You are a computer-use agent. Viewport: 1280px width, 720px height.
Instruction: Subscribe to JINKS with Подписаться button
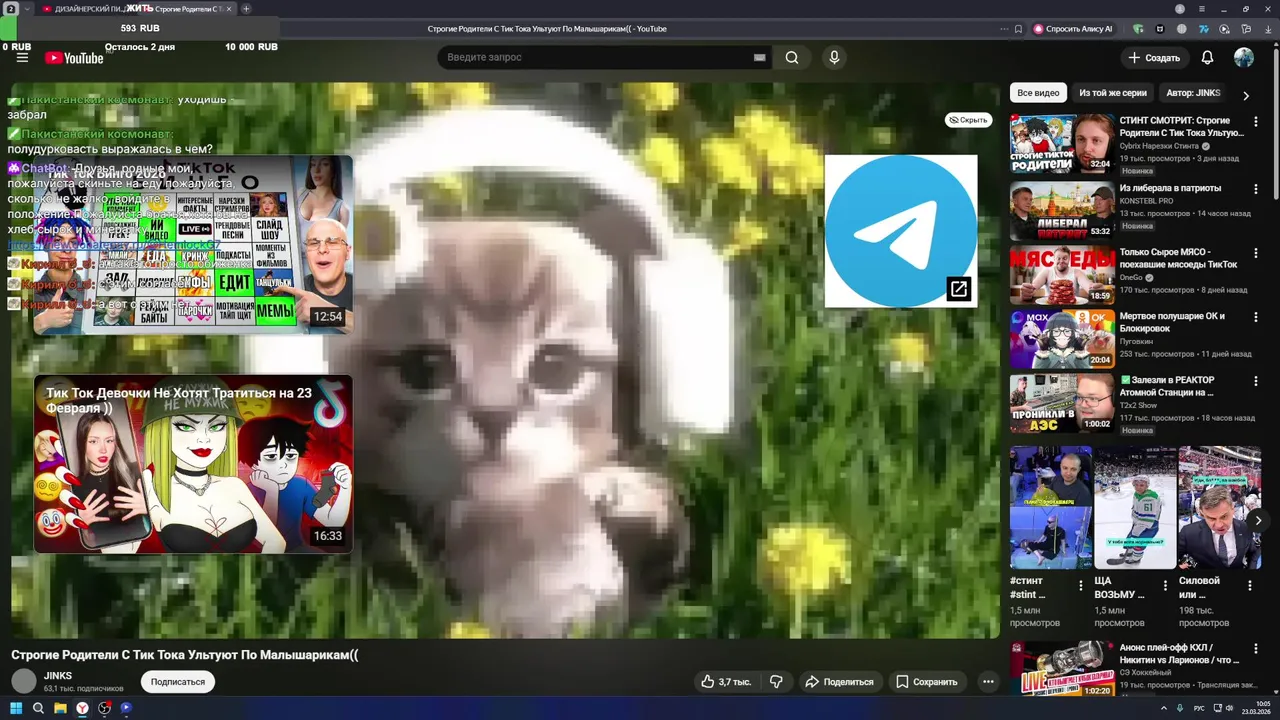point(178,682)
